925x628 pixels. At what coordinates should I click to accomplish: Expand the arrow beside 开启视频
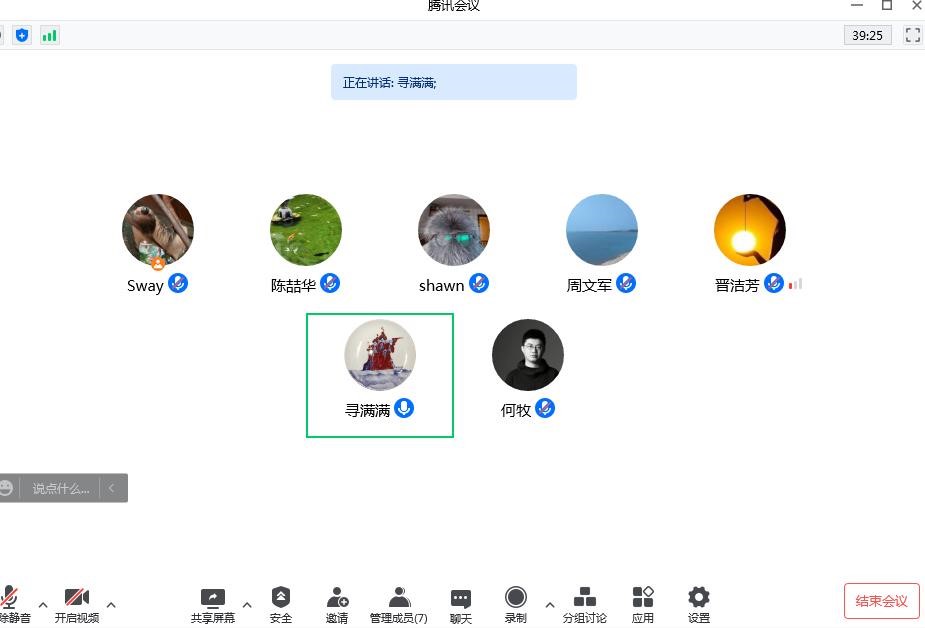[111, 604]
